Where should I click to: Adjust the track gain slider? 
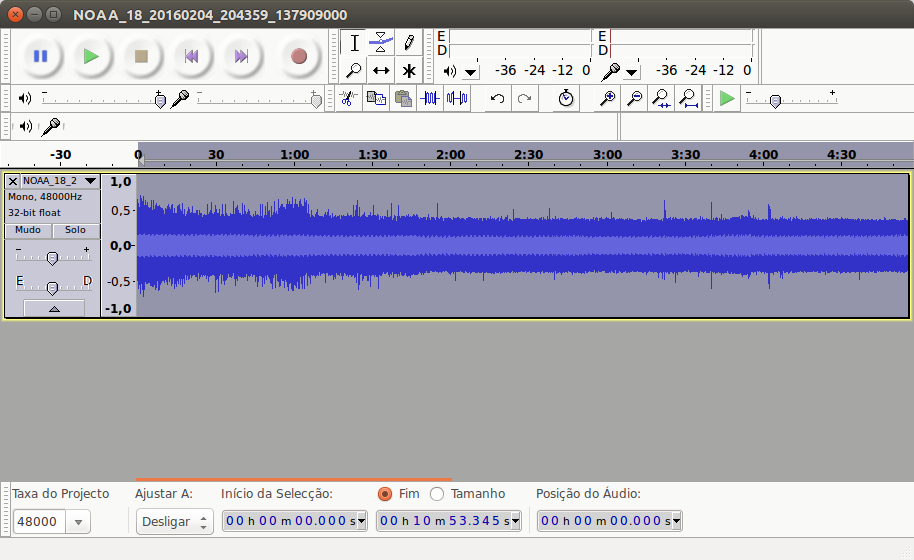pyautogui.click(x=52, y=258)
